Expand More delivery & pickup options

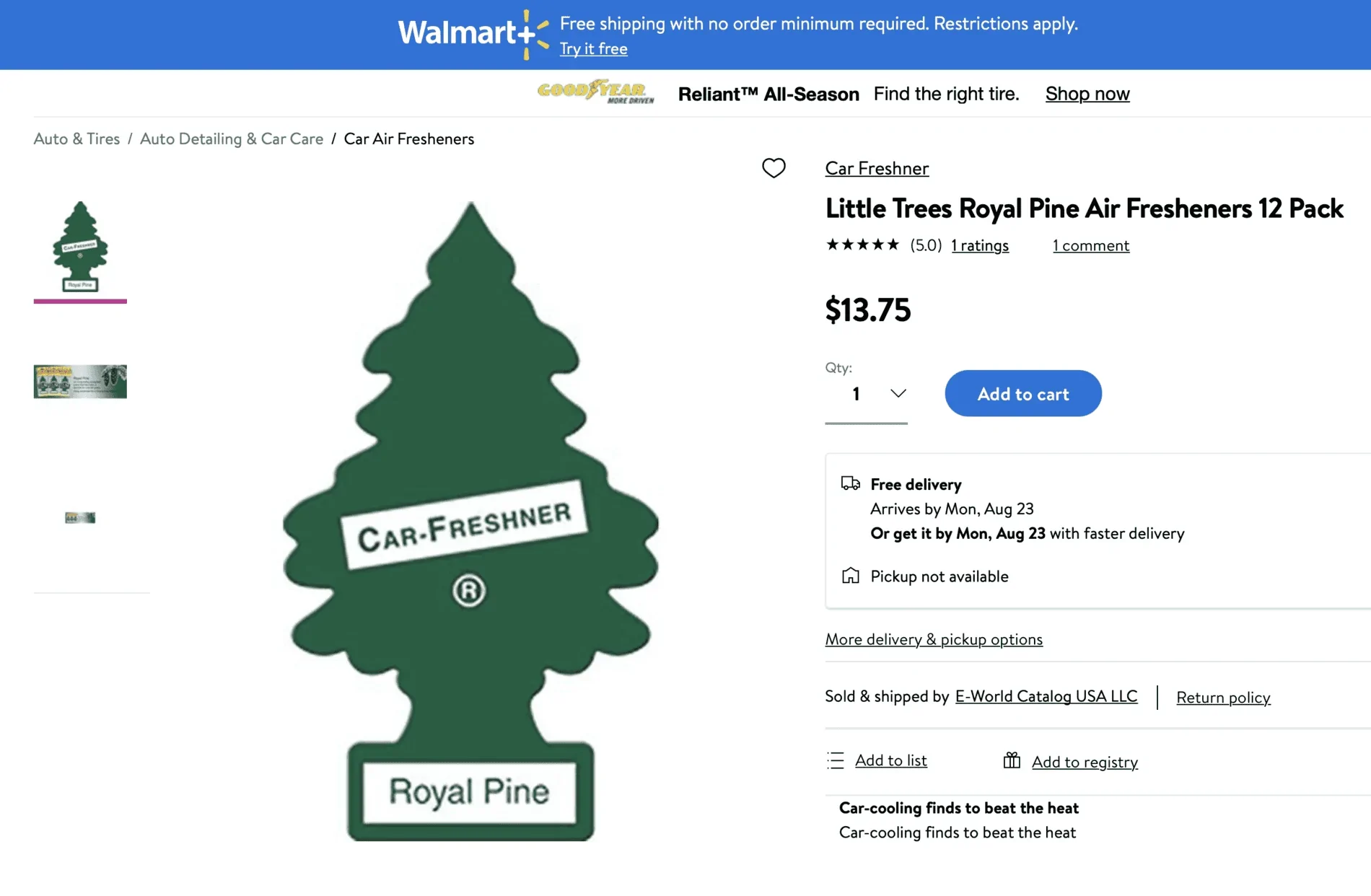(x=934, y=639)
